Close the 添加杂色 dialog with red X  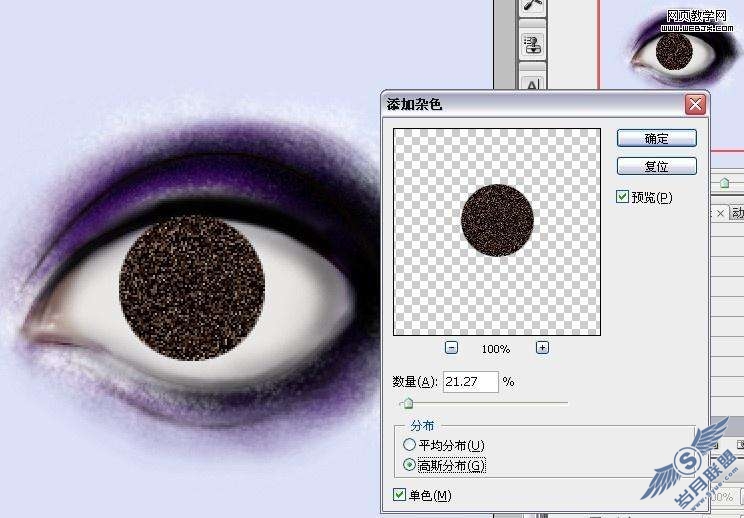tap(695, 104)
